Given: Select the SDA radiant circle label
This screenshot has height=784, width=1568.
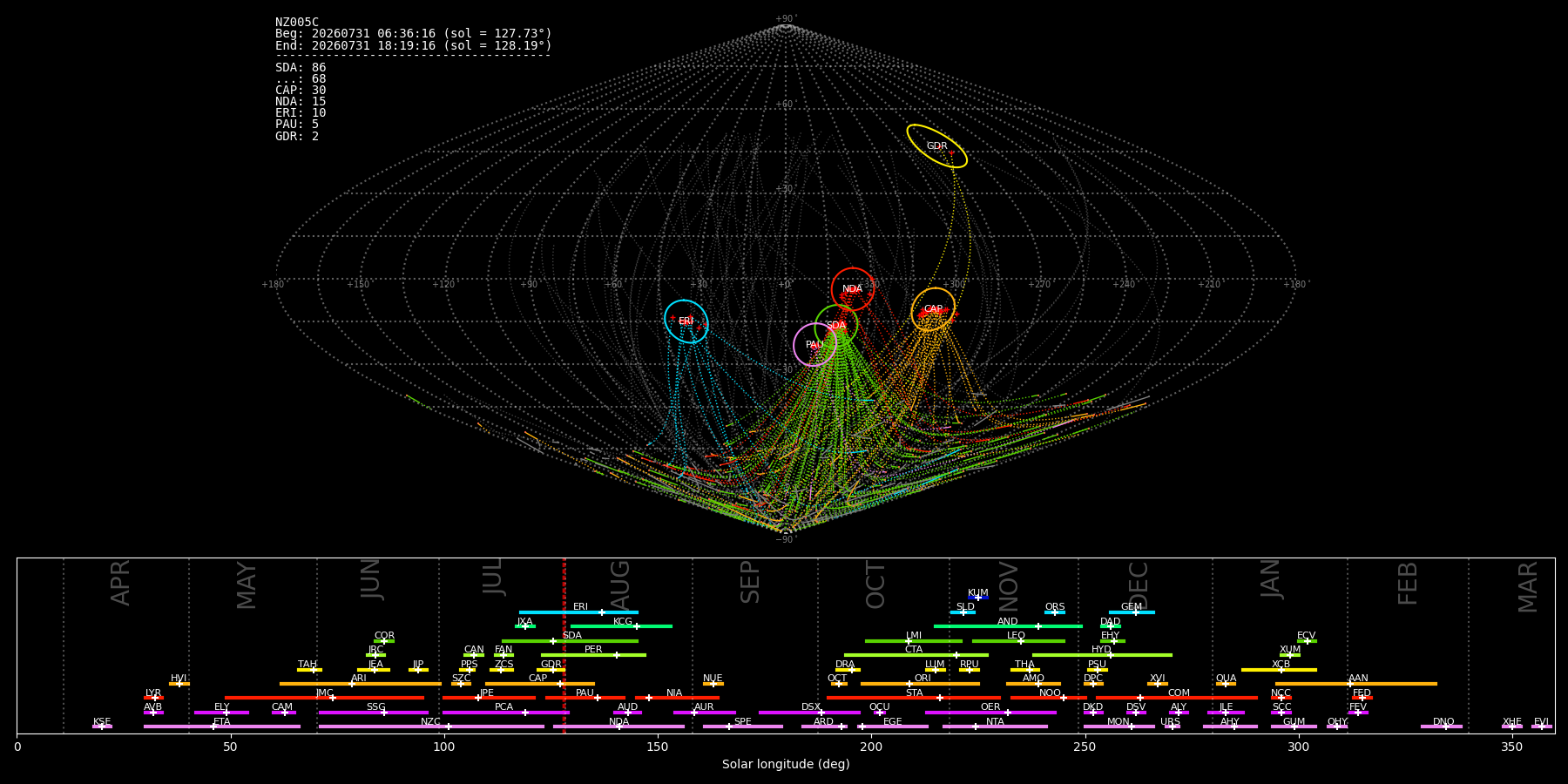Looking at the screenshot, I should coord(835,326).
